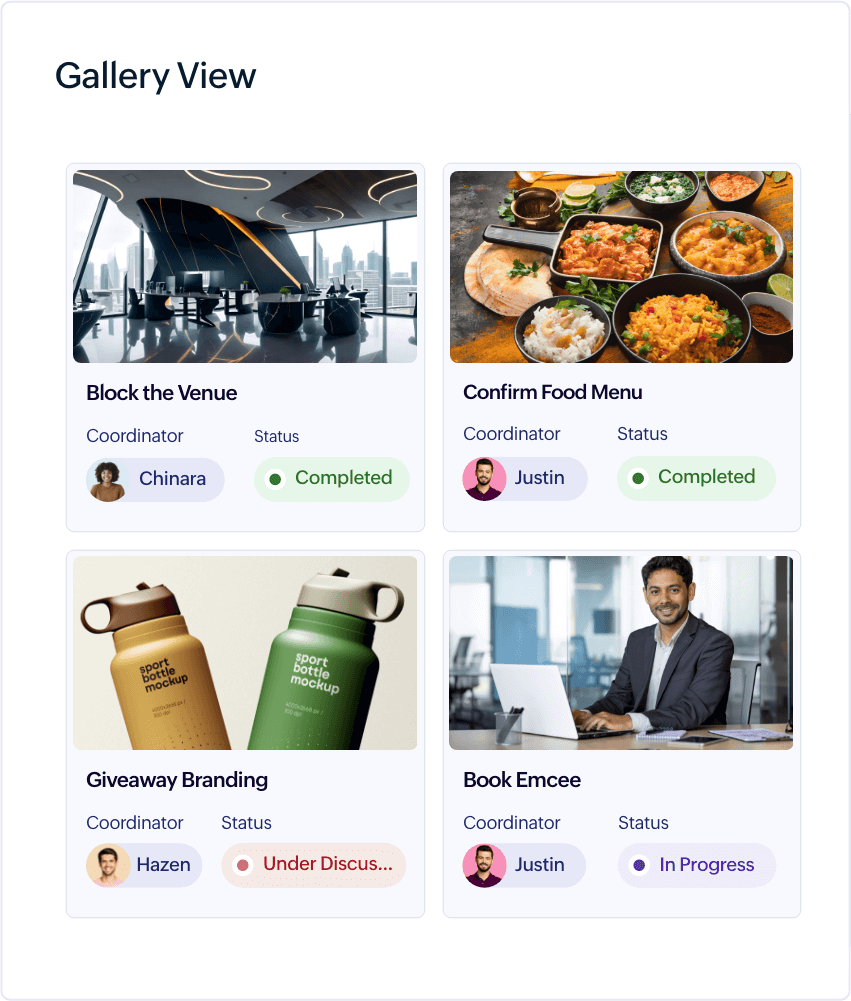Image resolution: width=851 pixels, height=1001 pixels.
Task: Open the In Progress status badge
Action: (697, 866)
